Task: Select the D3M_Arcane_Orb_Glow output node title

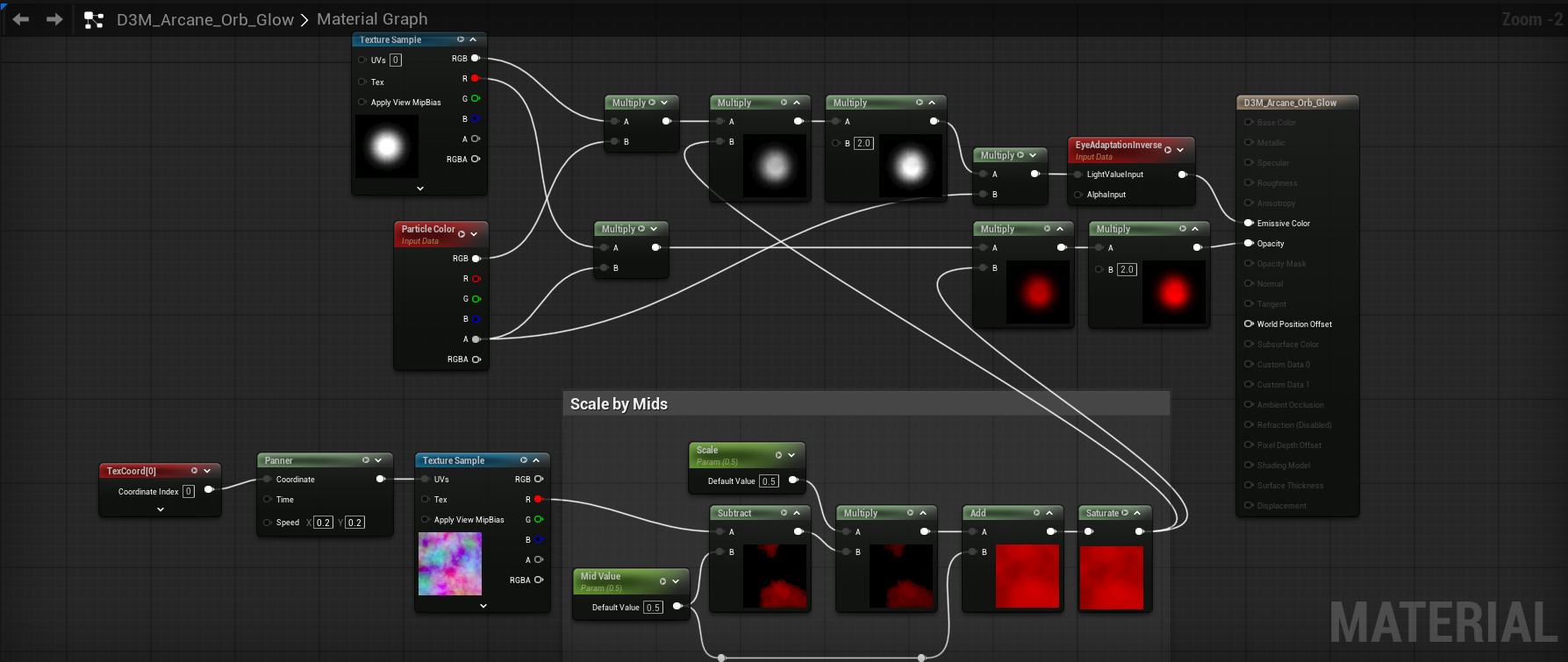Action: point(1290,103)
